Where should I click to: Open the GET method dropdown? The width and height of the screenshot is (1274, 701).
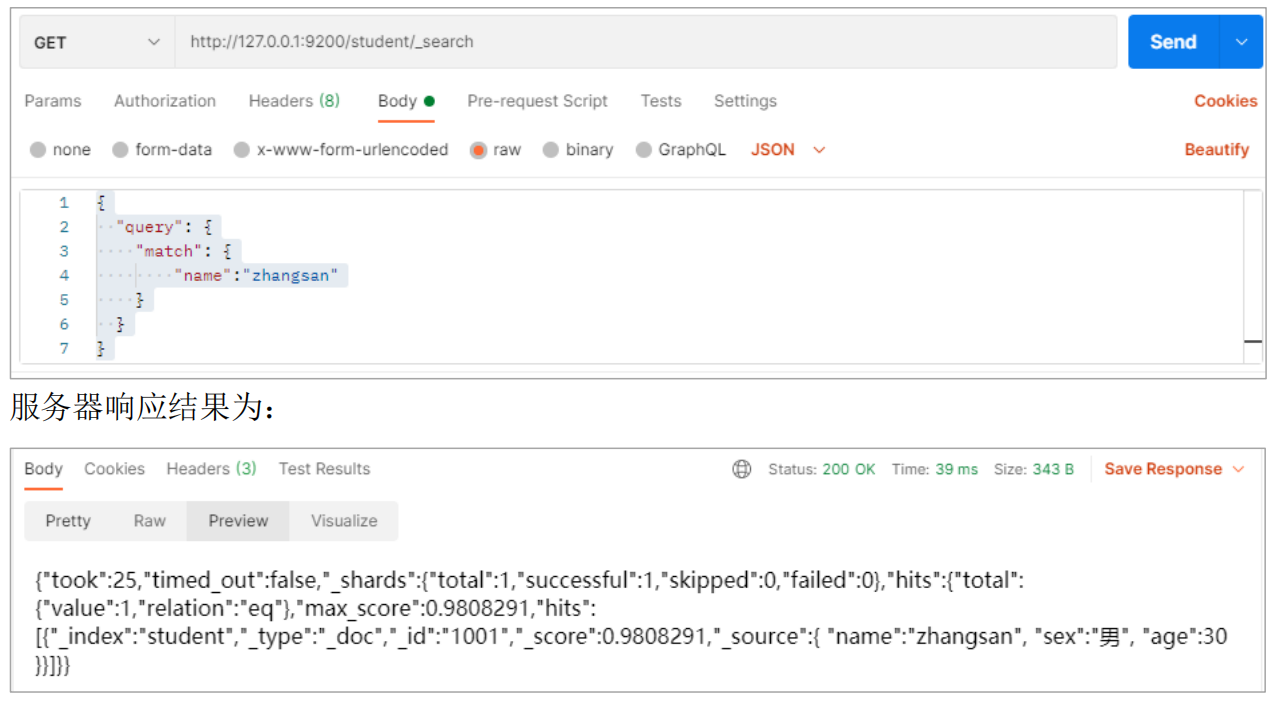tap(96, 42)
